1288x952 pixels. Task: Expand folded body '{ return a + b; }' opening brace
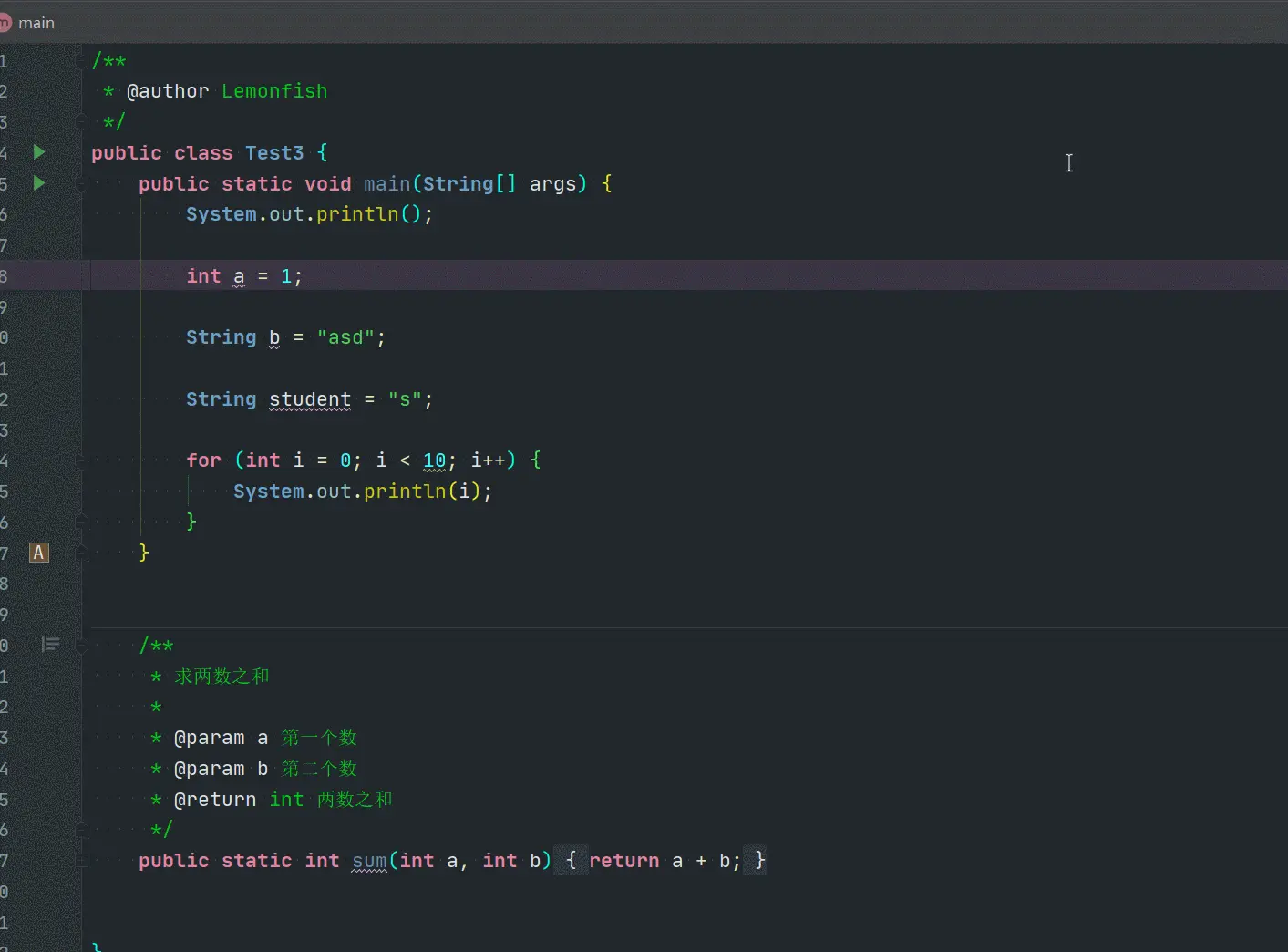[571, 860]
